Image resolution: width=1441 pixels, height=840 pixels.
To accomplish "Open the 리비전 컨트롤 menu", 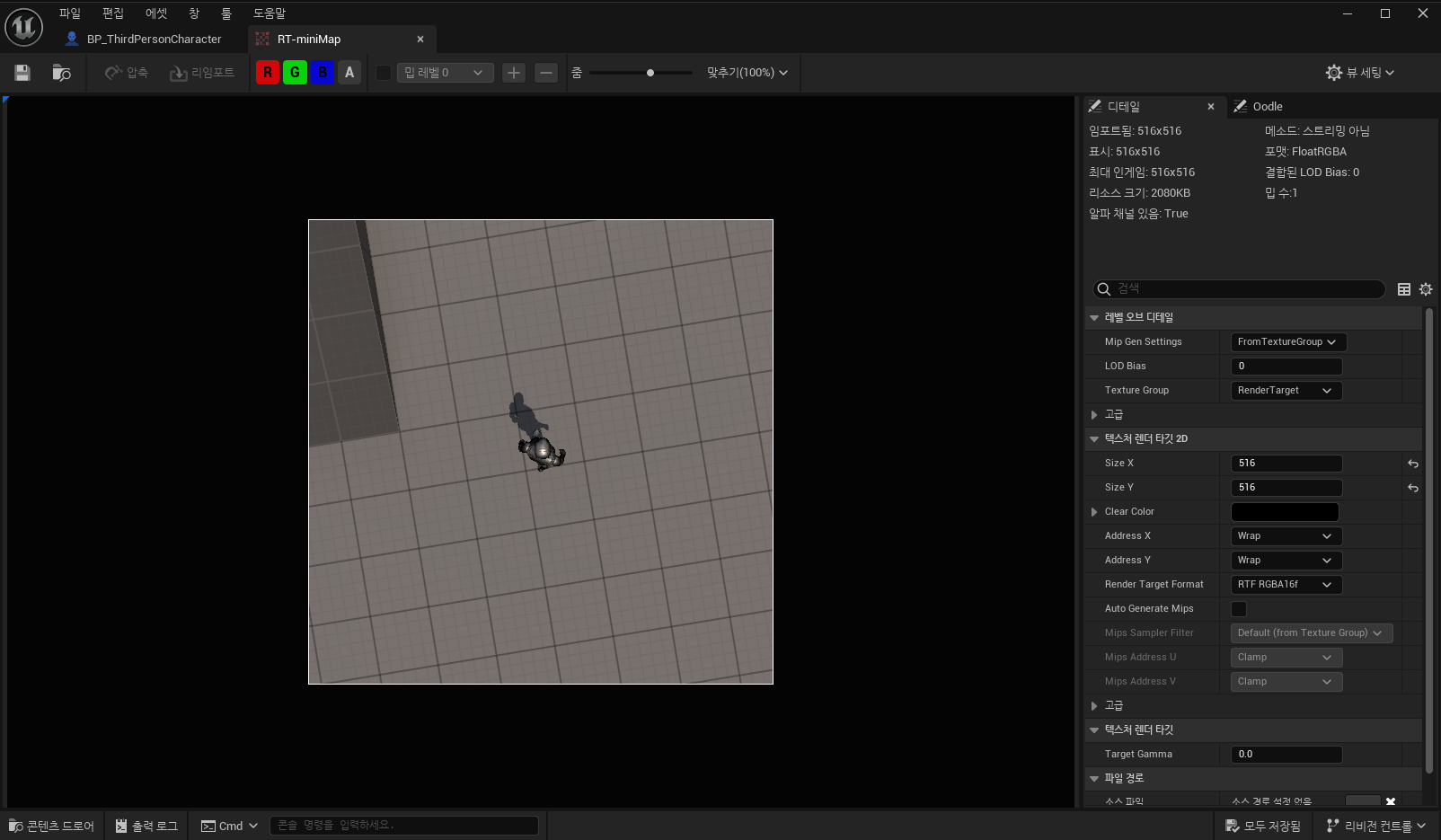I will coord(1376,826).
